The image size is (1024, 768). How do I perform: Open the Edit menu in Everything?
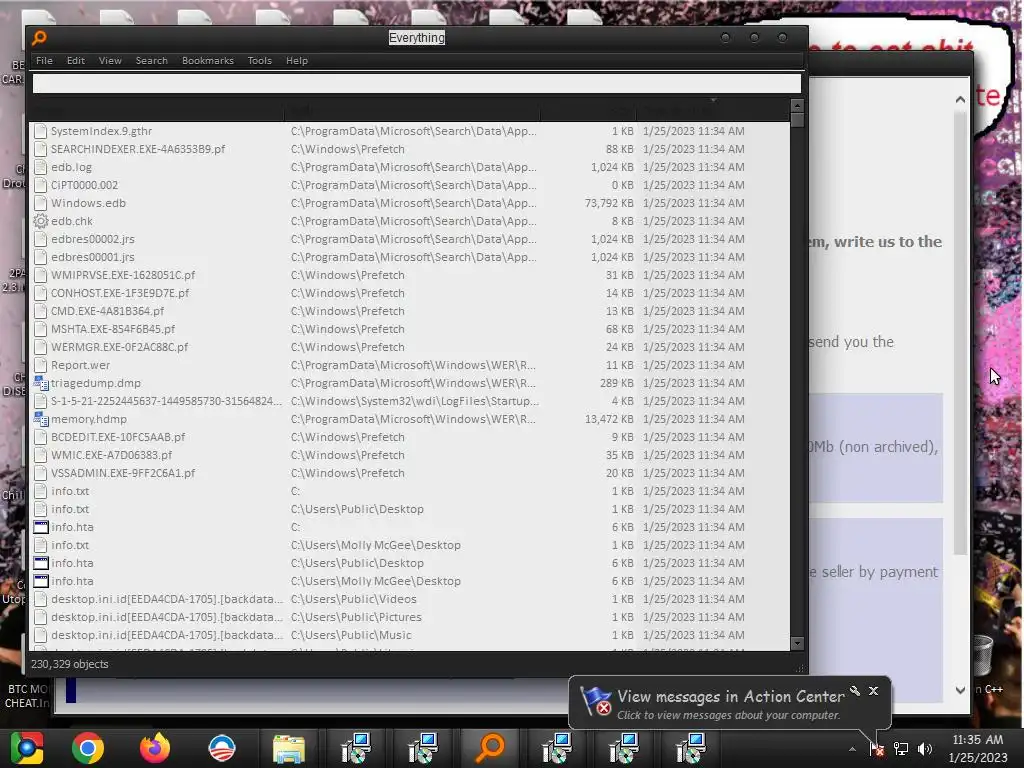[x=76, y=61]
